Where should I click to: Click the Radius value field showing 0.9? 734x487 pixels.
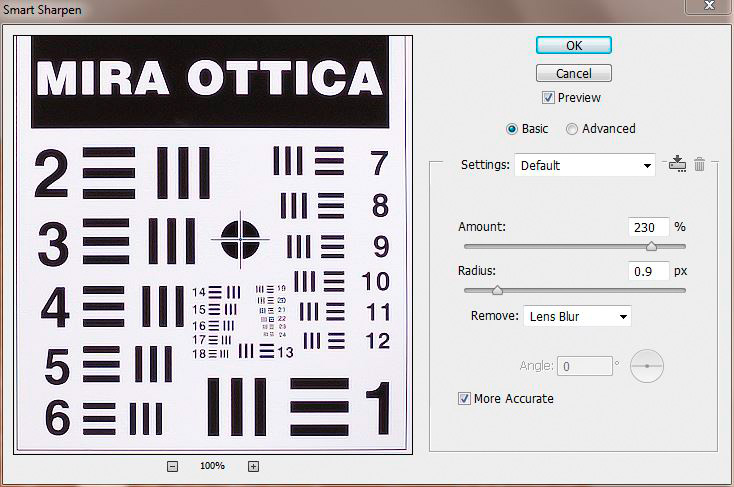pyautogui.click(x=649, y=271)
